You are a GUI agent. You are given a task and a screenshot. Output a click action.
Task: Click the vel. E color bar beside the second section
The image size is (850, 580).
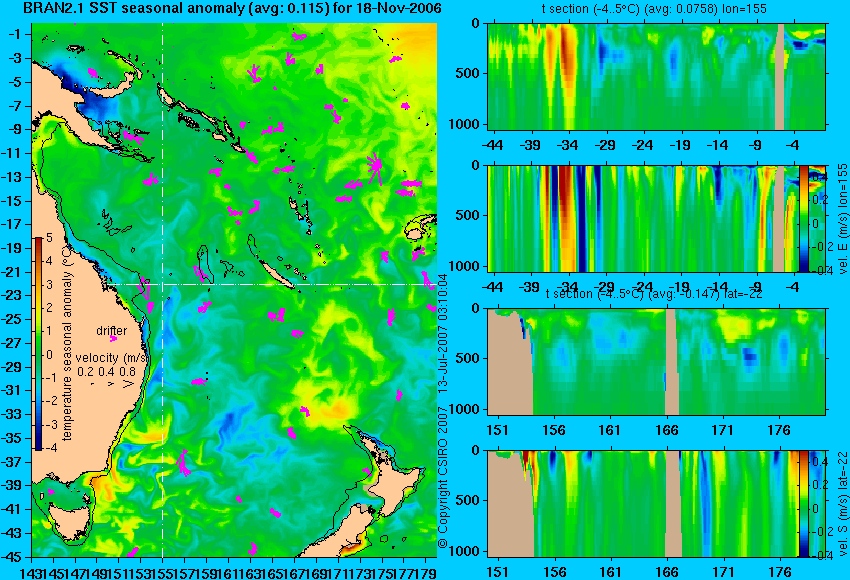tap(803, 218)
